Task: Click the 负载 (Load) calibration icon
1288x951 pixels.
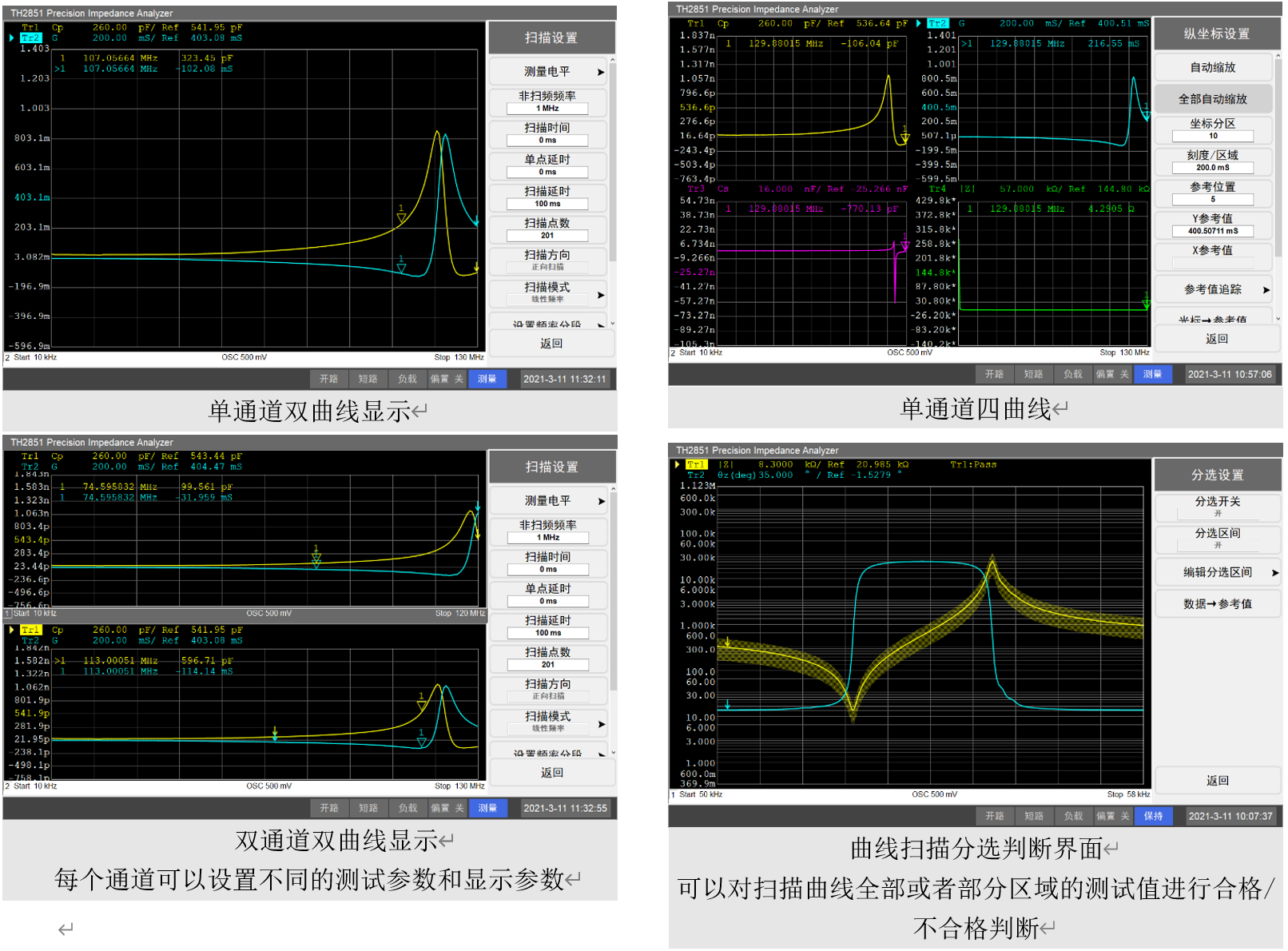Action: 407,379
